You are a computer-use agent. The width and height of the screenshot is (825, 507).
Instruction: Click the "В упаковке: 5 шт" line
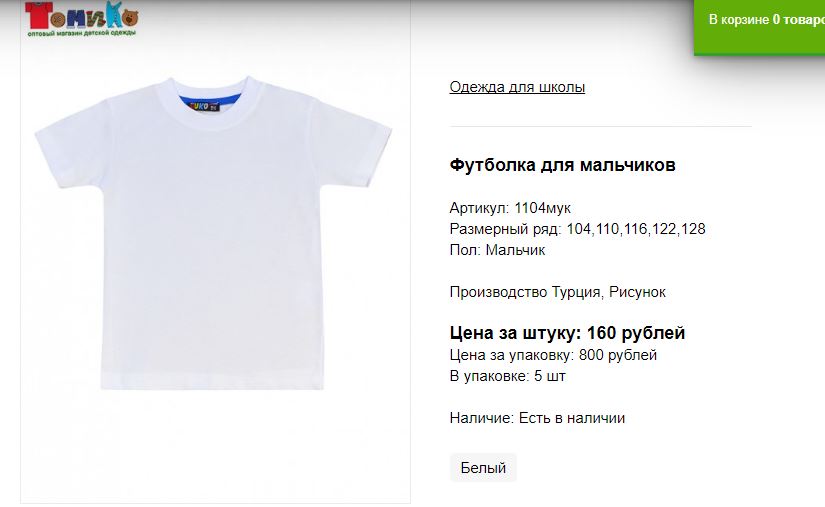click(x=507, y=376)
